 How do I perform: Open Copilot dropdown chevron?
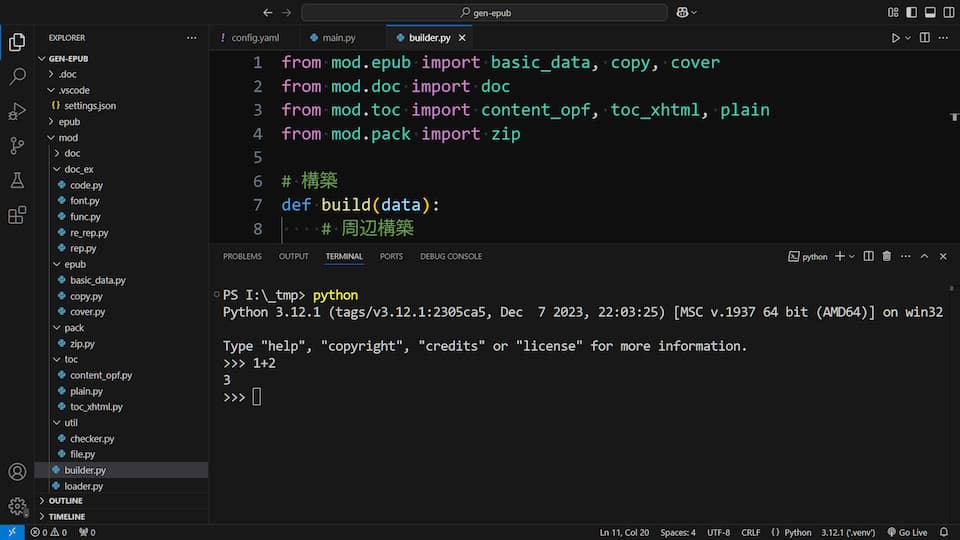(694, 12)
